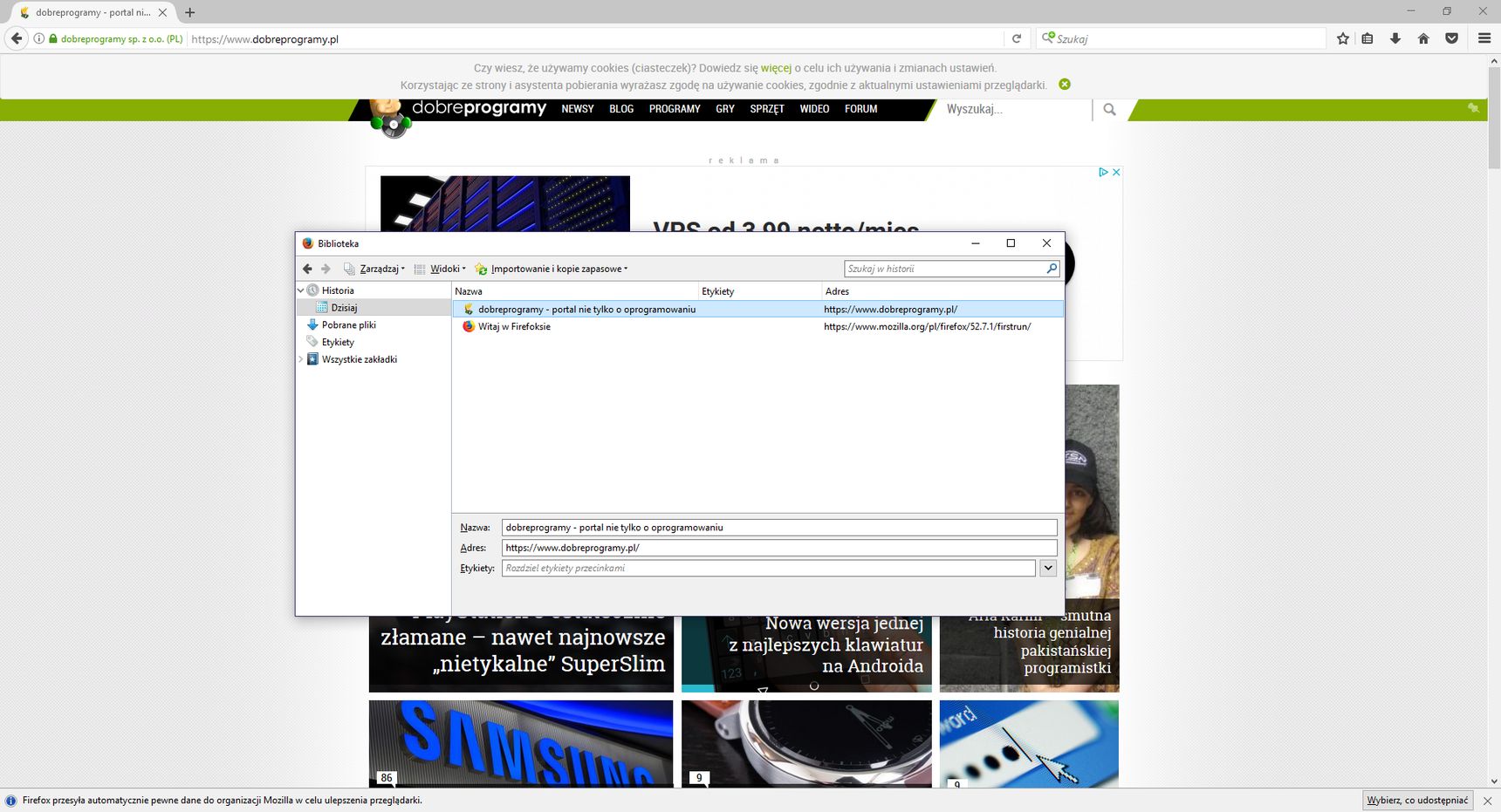Select Etykiety in Biblioteka sidebar

338,342
